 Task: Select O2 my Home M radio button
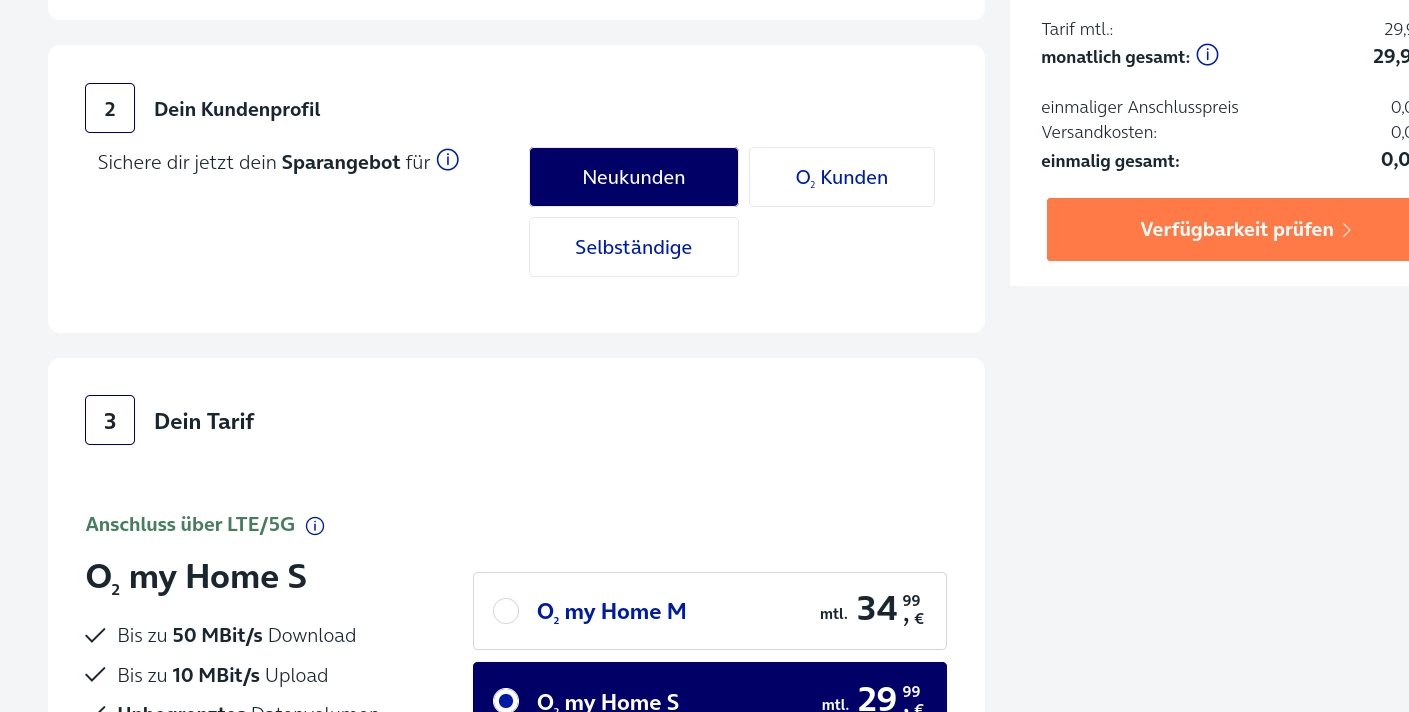pos(506,611)
